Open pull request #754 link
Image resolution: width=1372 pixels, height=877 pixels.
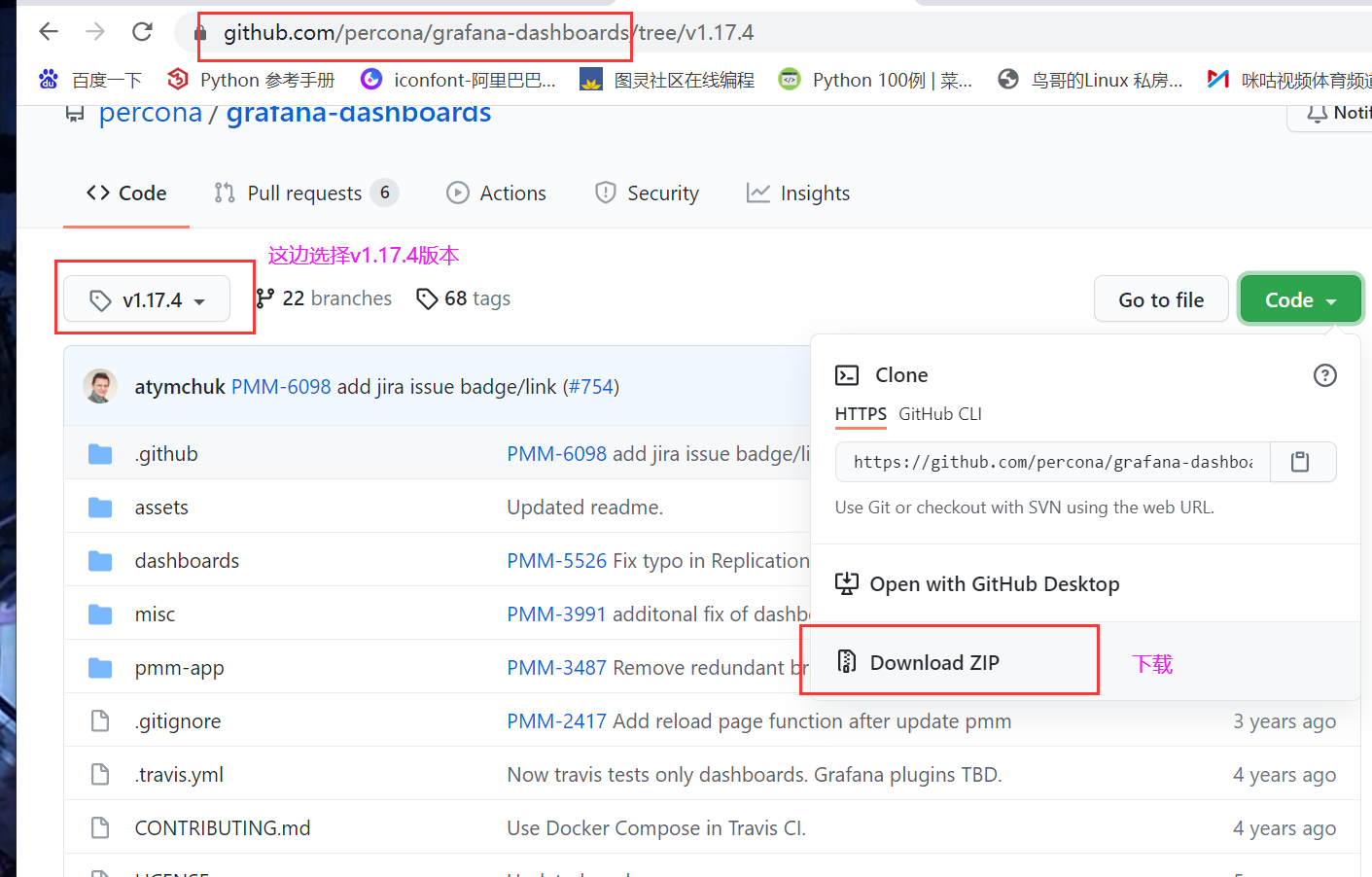tap(590, 387)
